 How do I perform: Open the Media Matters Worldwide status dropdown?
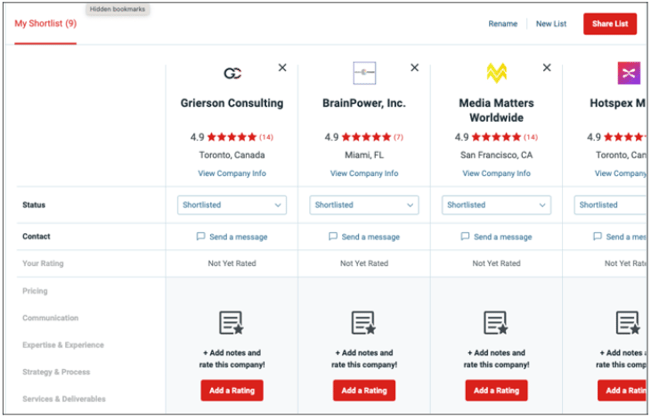tap(496, 205)
